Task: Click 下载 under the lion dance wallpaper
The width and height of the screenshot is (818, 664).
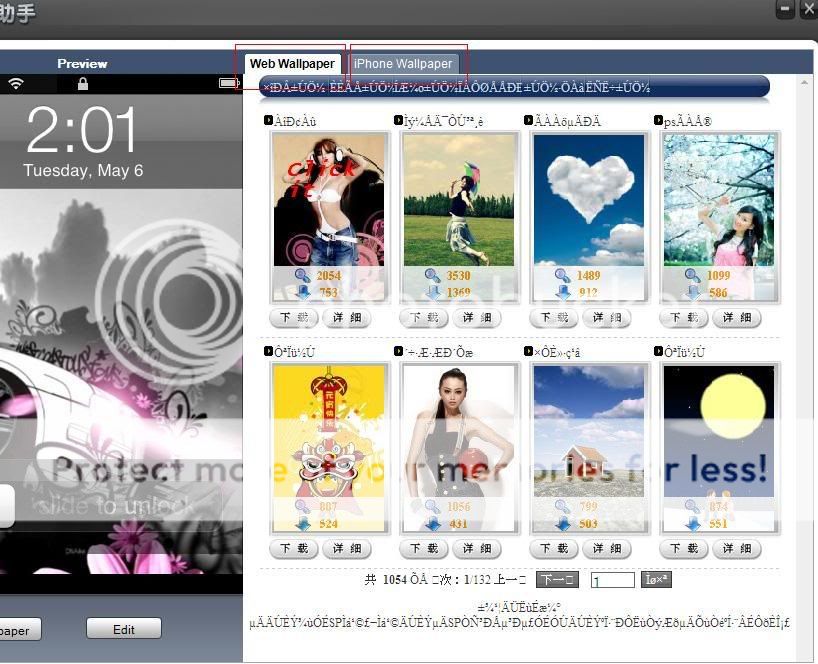Action: (x=294, y=549)
